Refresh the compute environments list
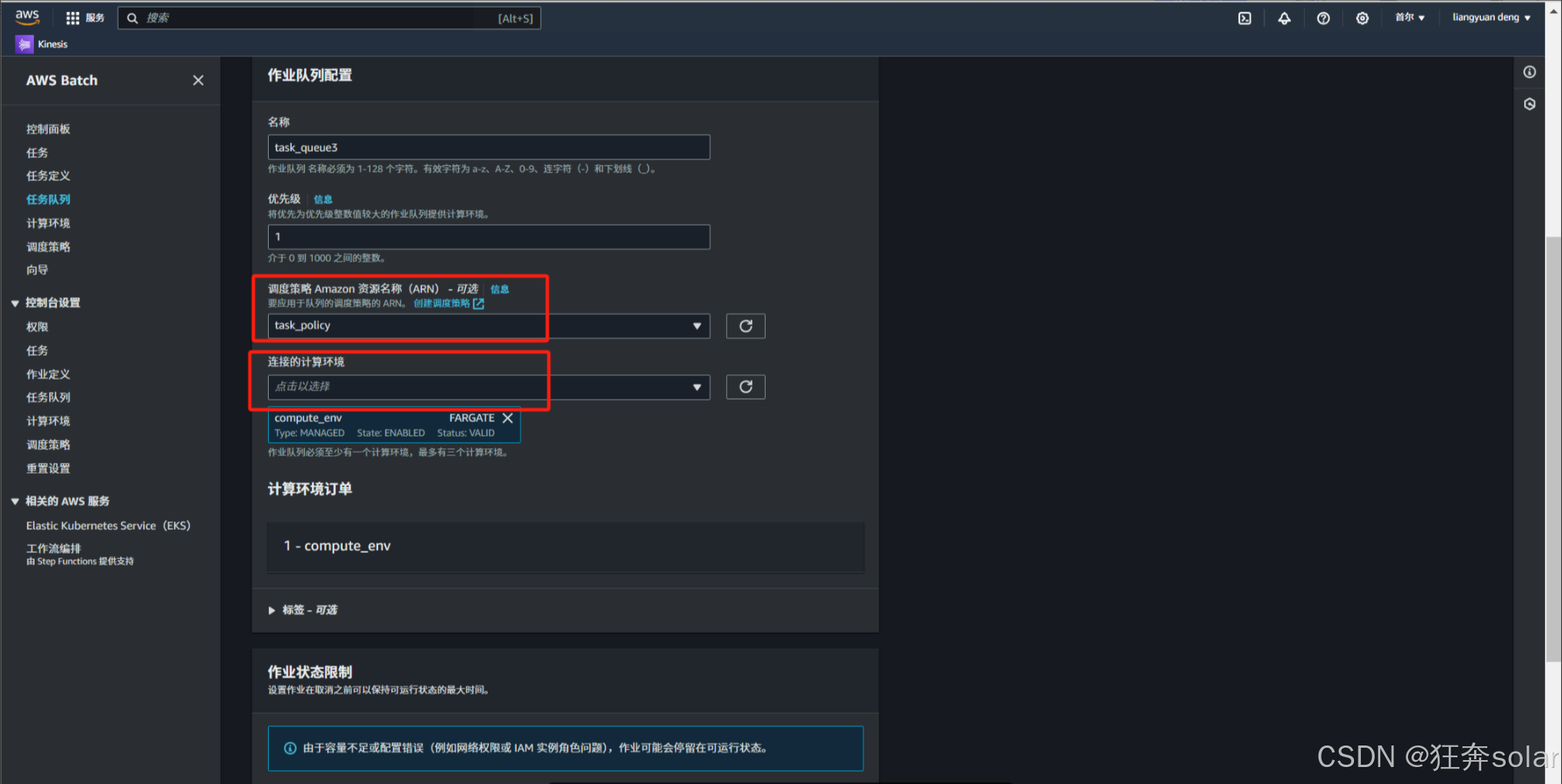Viewport: 1562px width, 784px height. [x=746, y=387]
